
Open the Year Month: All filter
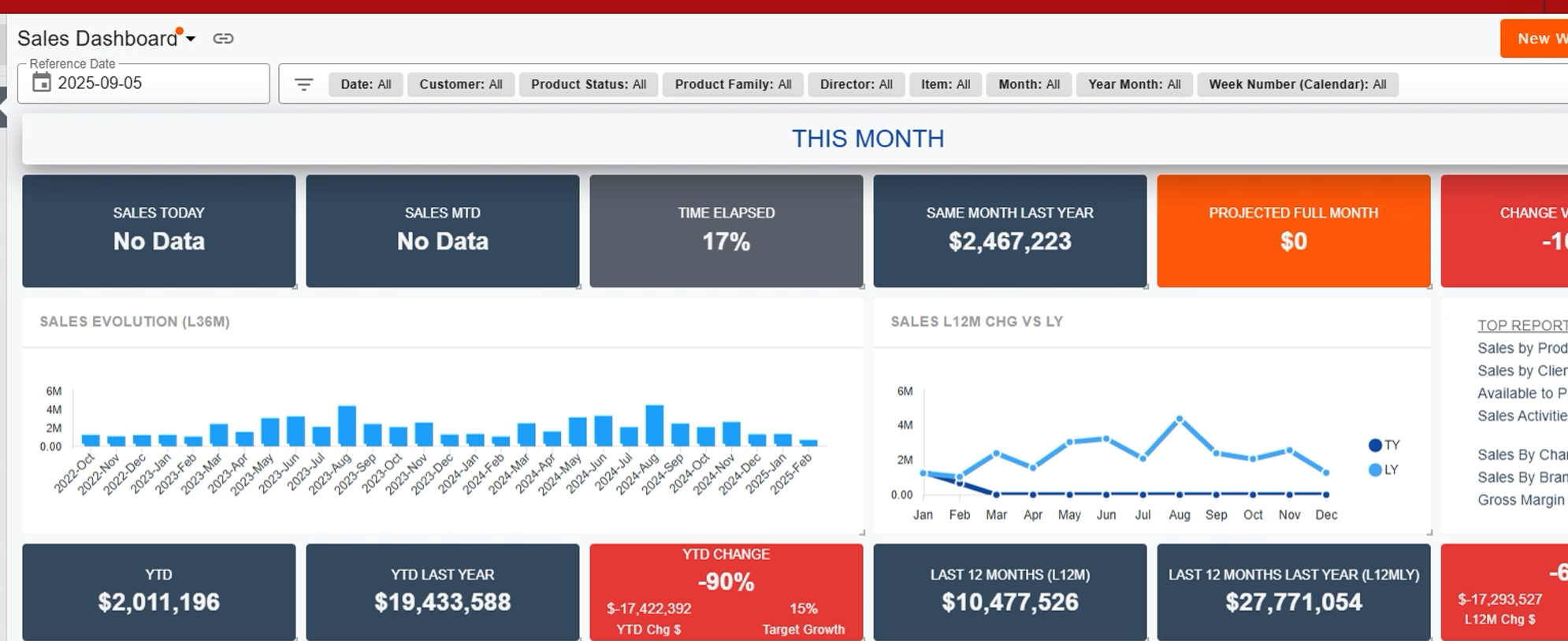coord(1134,84)
